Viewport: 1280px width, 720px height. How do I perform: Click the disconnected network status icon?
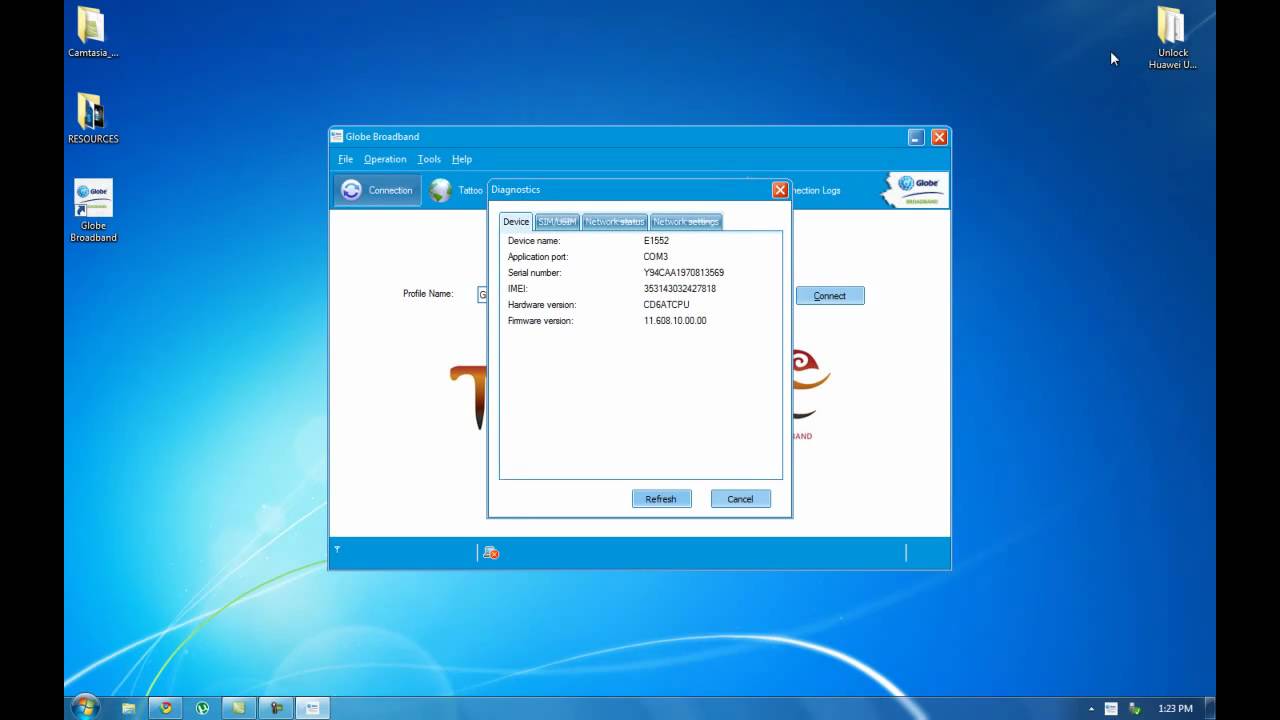coord(490,552)
